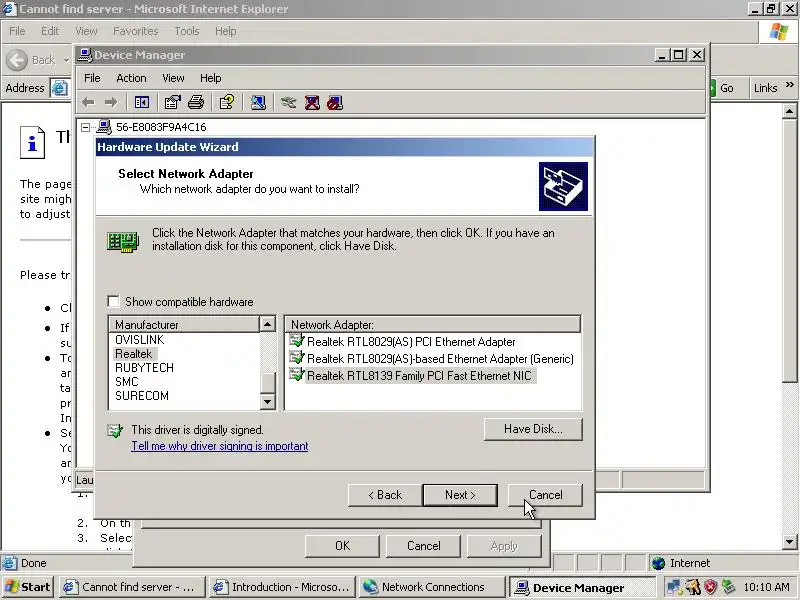Click Scan for hardware changes icon

[258, 103]
